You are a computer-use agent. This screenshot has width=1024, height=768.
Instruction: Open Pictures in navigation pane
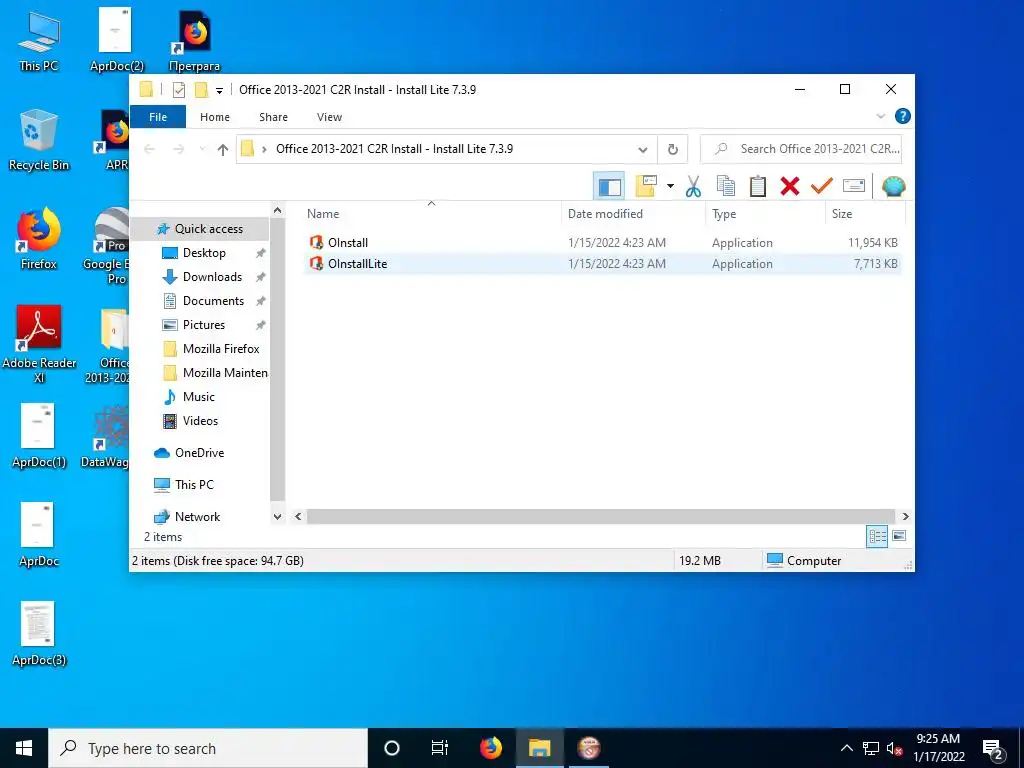click(204, 325)
